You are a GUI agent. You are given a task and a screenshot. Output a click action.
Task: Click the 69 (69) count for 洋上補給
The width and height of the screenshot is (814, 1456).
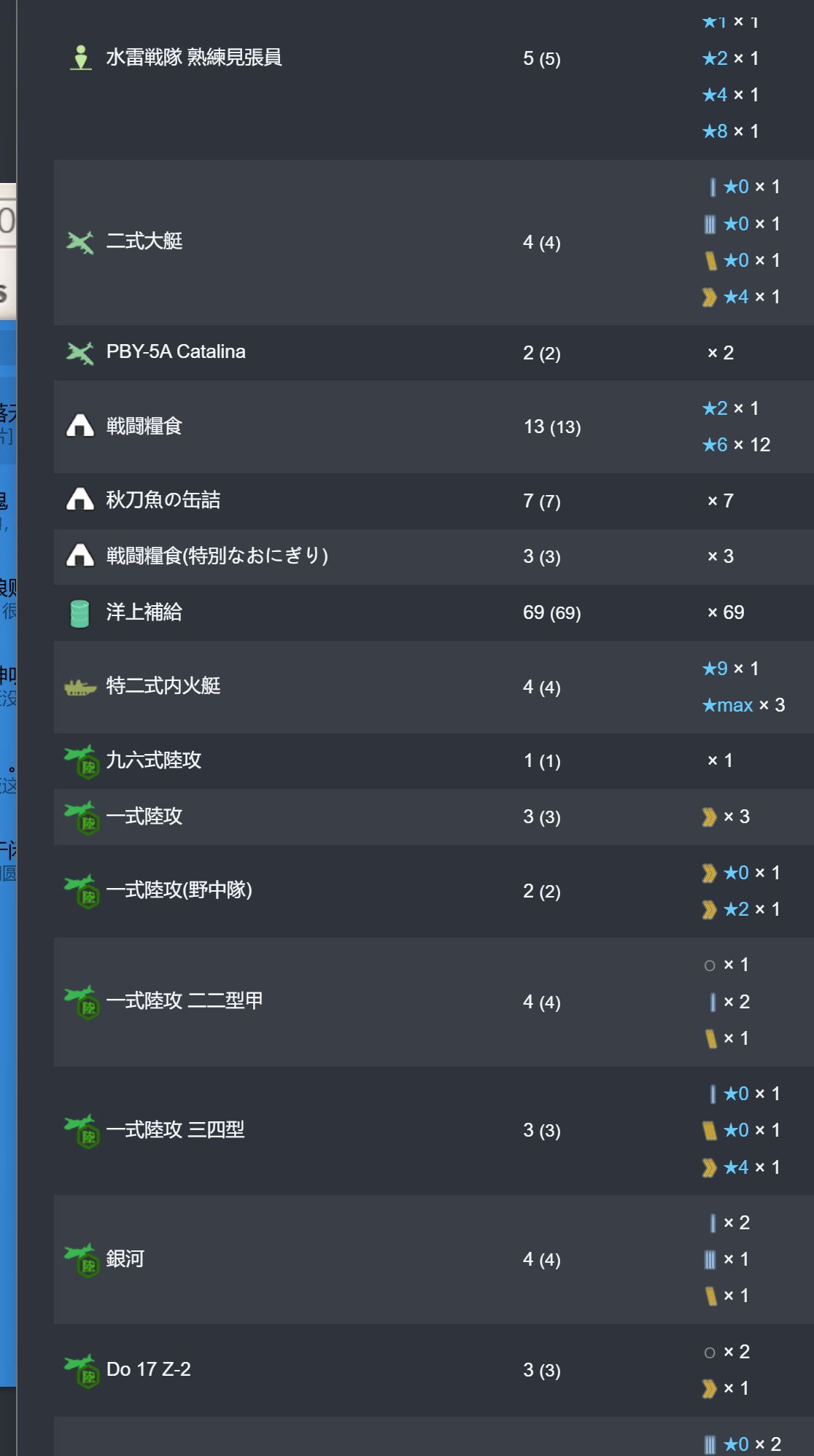551,613
